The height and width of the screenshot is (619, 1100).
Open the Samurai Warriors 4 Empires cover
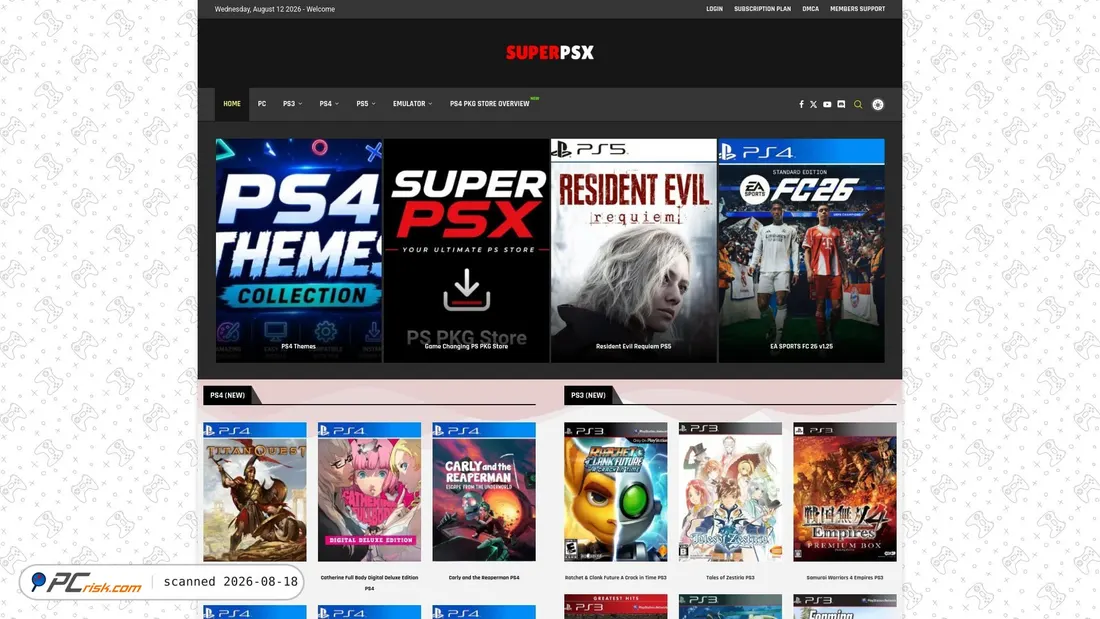(x=845, y=492)
